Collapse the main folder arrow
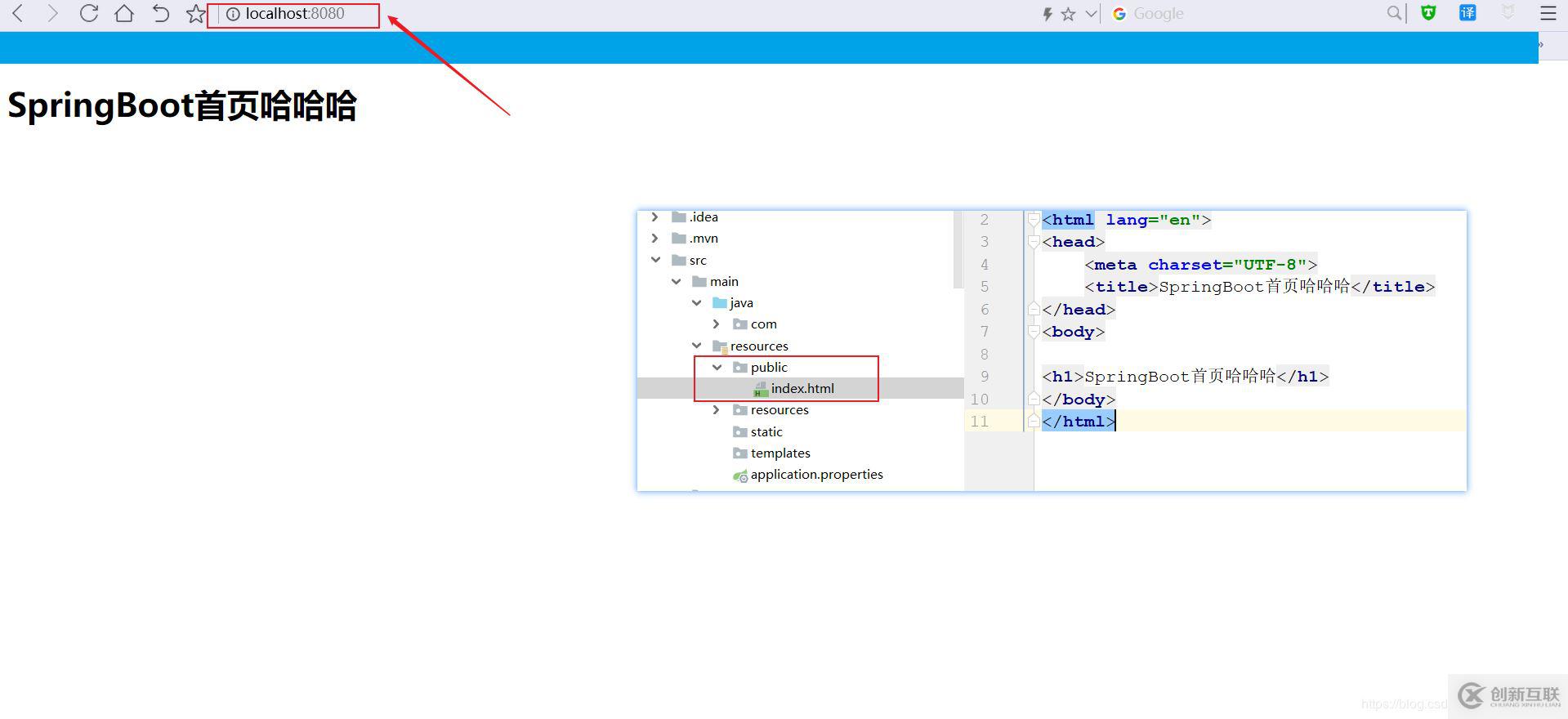The image size is (1568, 719). click(x=676, y=282)
